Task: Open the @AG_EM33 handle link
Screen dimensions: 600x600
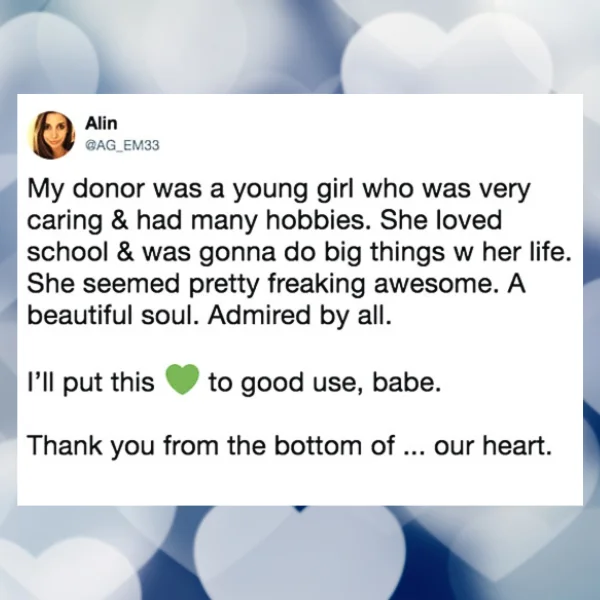Action: (122, 146)
